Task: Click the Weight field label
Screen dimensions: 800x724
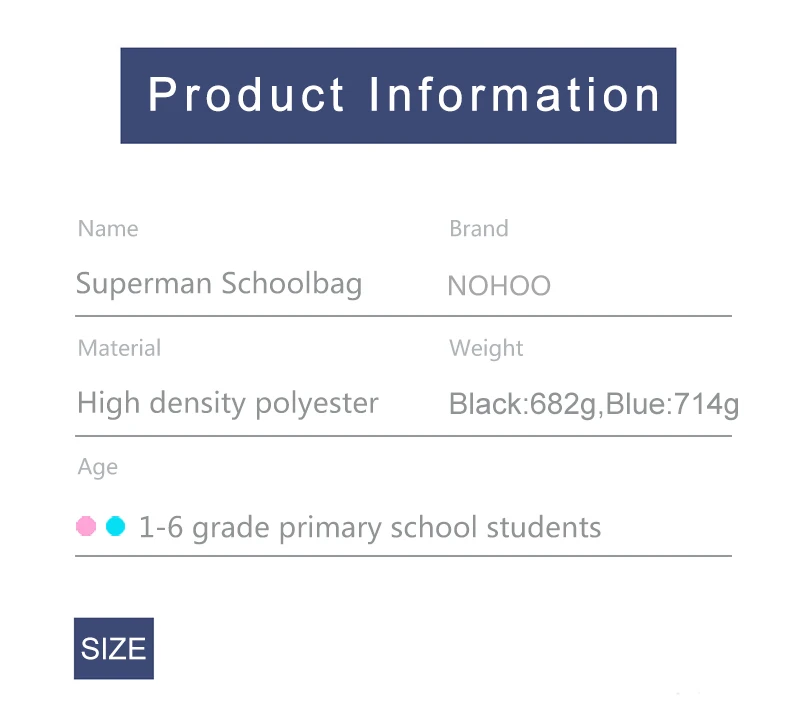Action: click(x=486, y=349)
